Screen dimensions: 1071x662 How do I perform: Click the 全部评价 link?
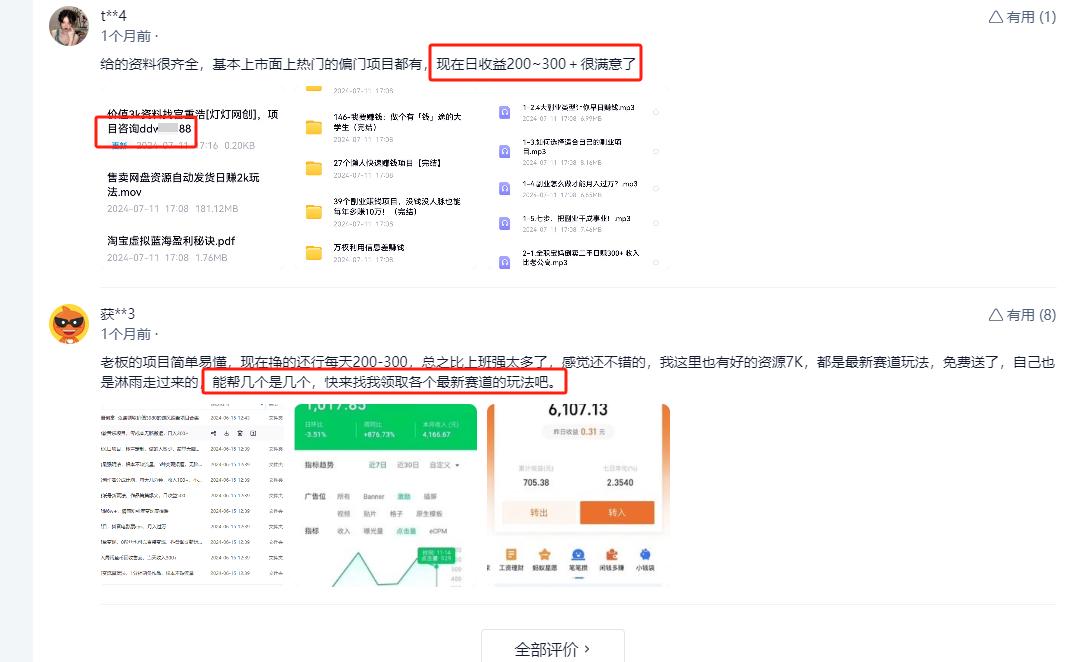pos(551,647)
